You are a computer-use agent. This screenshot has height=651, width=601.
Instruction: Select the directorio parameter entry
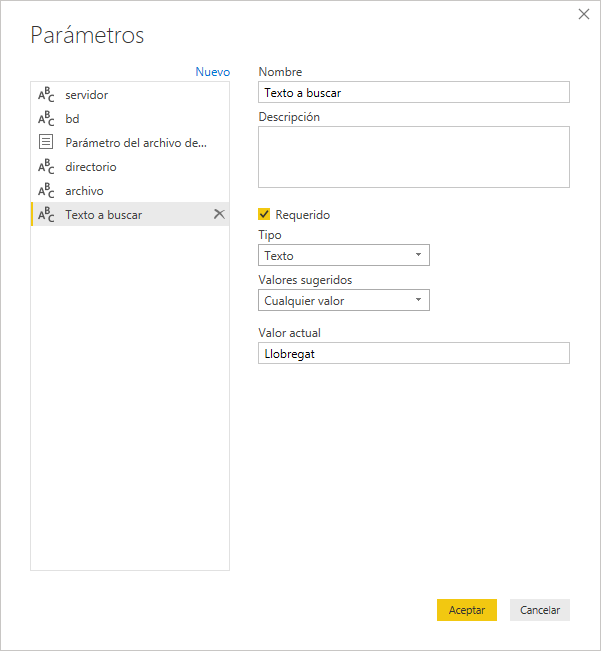[x=91, y=167]
